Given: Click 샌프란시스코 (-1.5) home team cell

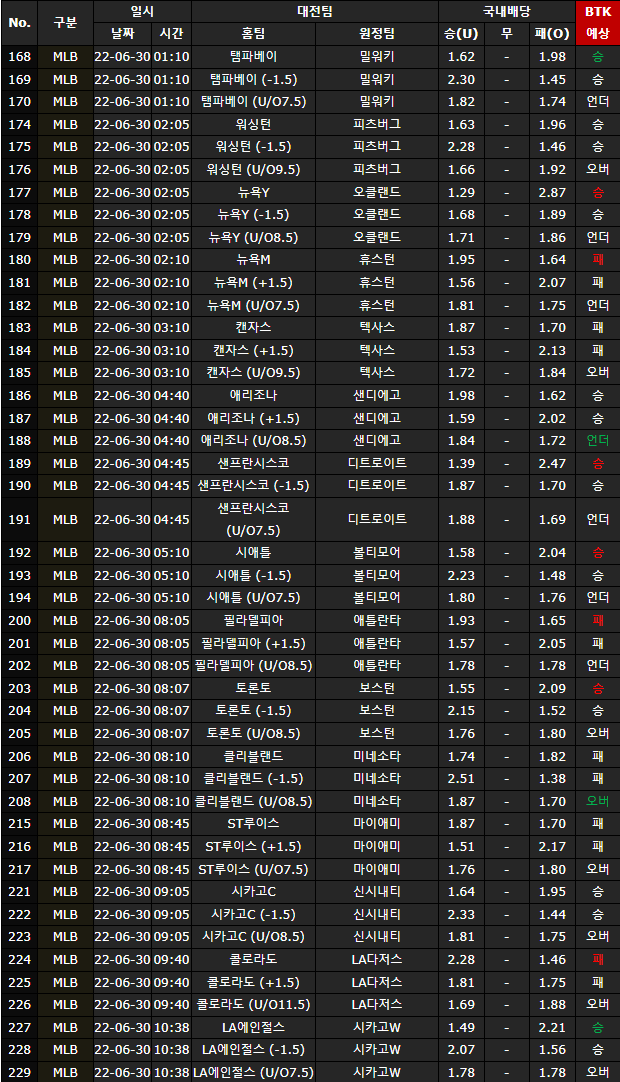Looking at the screenshot, I should (253, 486).
